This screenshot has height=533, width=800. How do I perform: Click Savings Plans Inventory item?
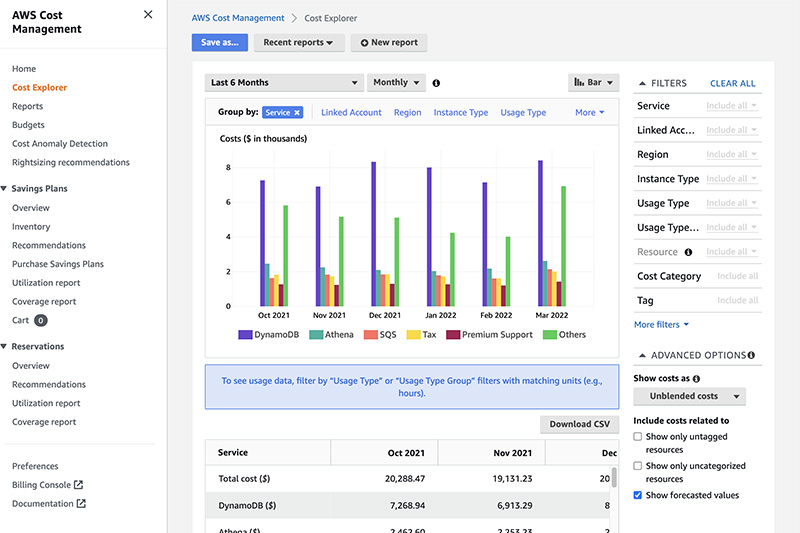click(x=31, y=227)
